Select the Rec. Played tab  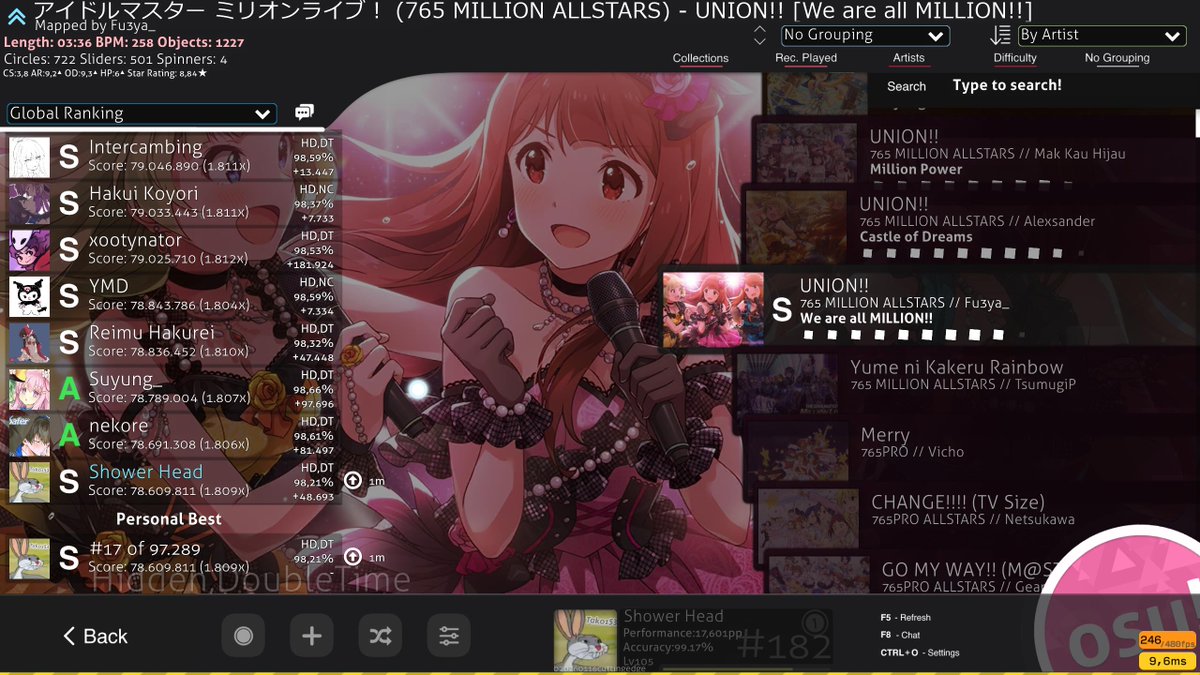coord(806,59)
